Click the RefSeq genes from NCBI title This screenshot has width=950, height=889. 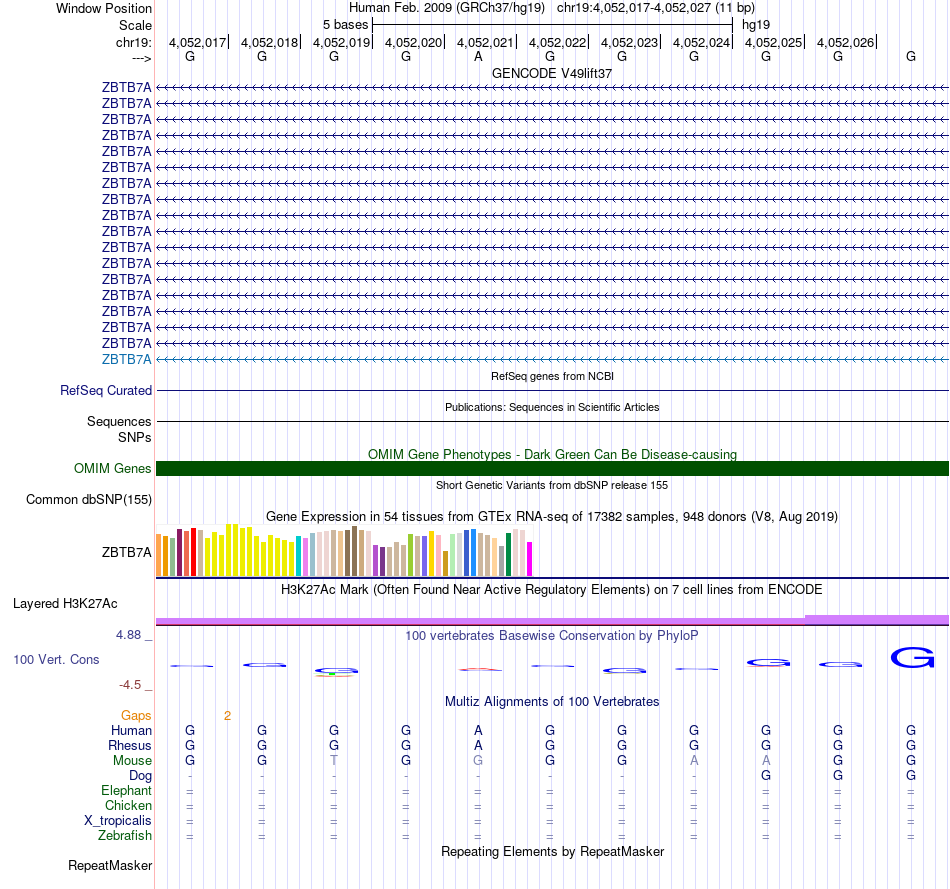coord(552,376)
